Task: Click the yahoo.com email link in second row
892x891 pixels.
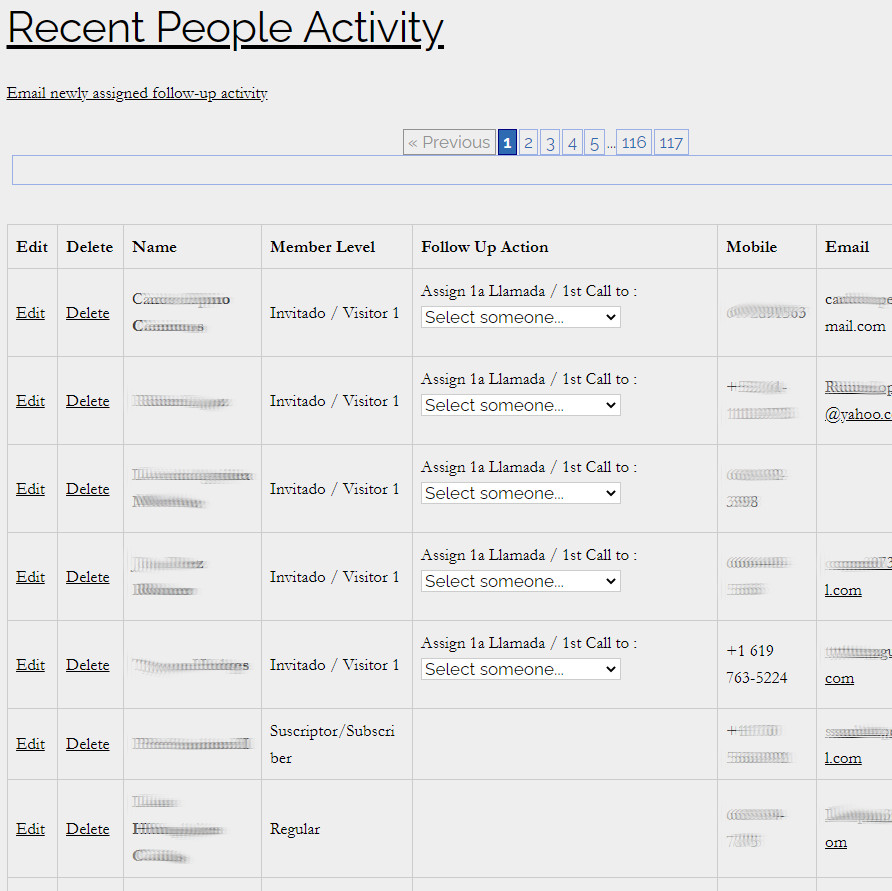Action: (857, 414)
